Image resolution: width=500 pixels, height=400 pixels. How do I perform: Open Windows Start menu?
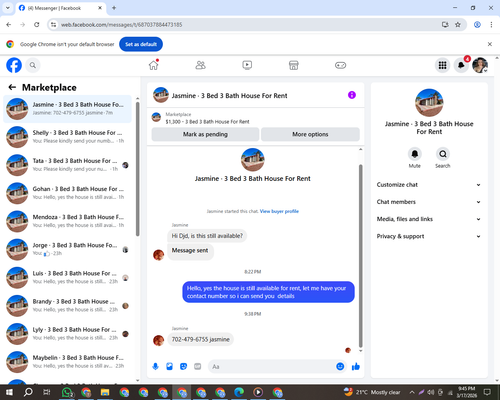(x=9, y=392)
